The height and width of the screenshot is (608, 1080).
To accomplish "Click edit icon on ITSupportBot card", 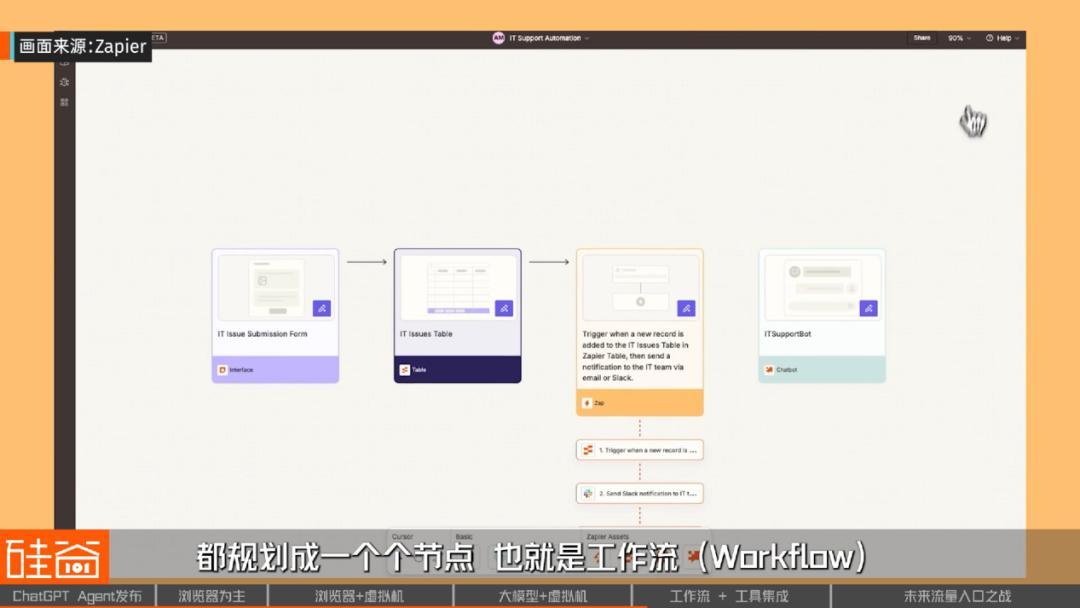I will 868,308.
